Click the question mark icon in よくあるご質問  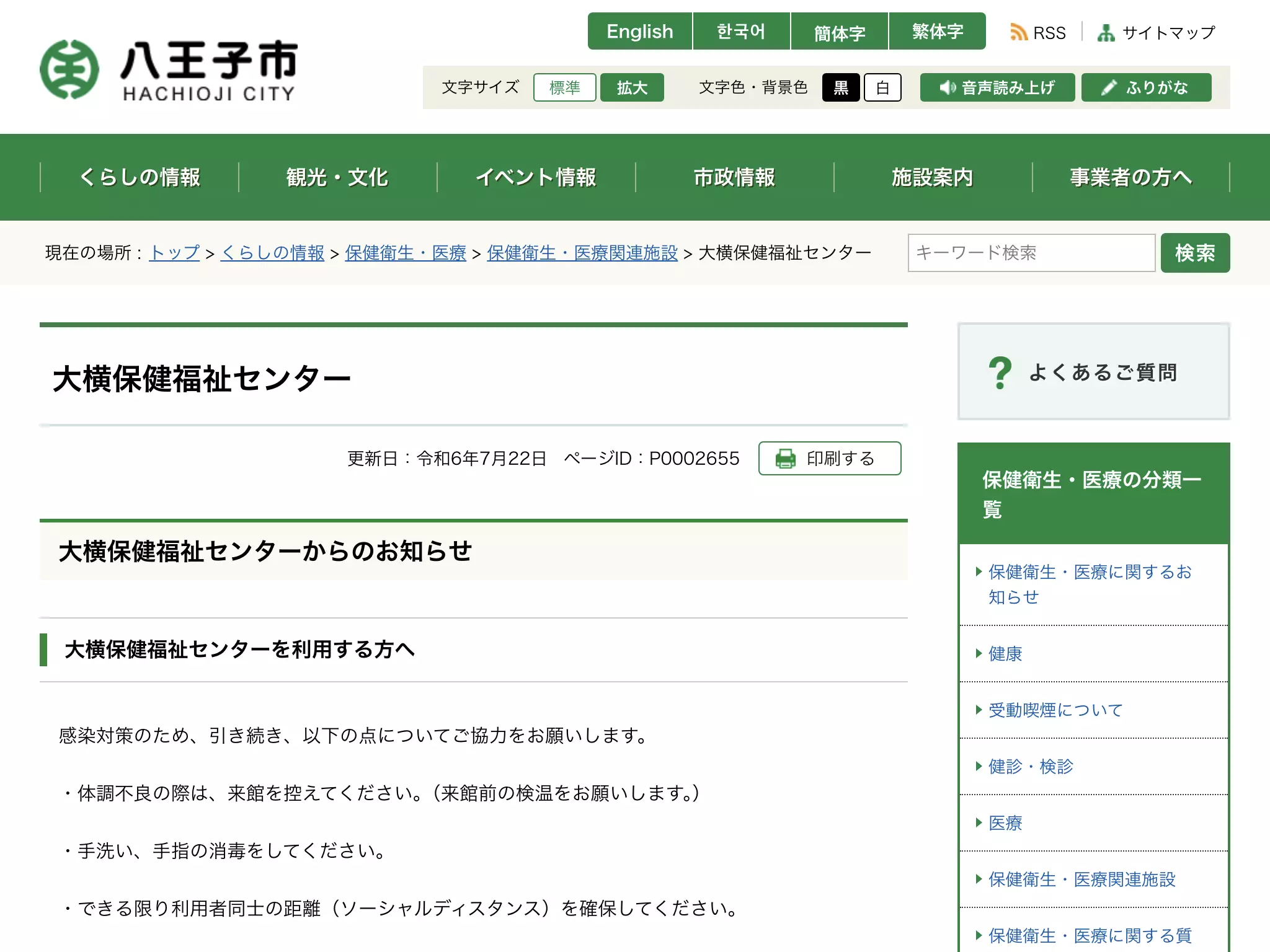click(1000, 372)
